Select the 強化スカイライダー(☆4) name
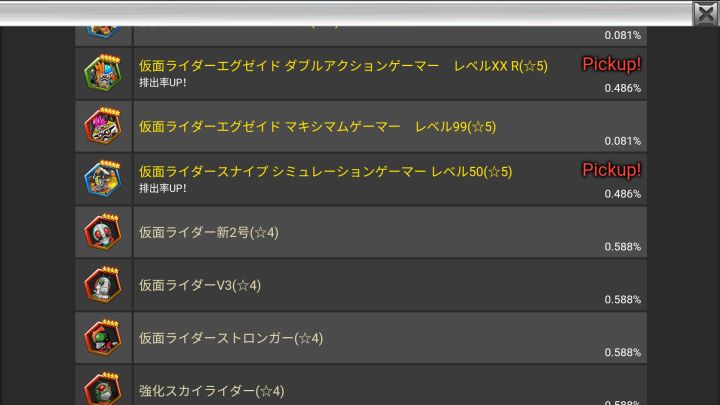Image resolution: width=720 pixels, height=405 pixels. point(212,391)
